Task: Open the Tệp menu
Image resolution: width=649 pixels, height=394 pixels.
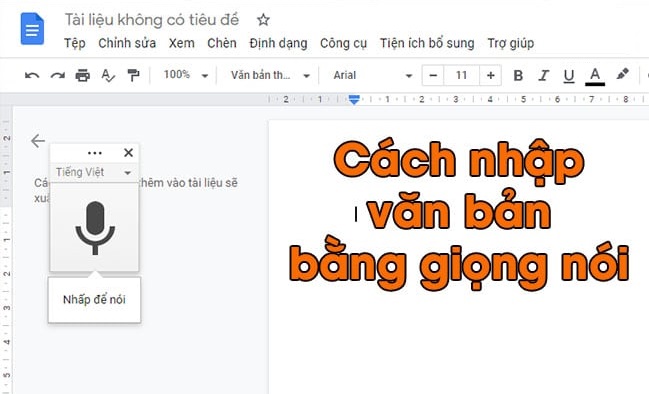Action: coord(75,43)
